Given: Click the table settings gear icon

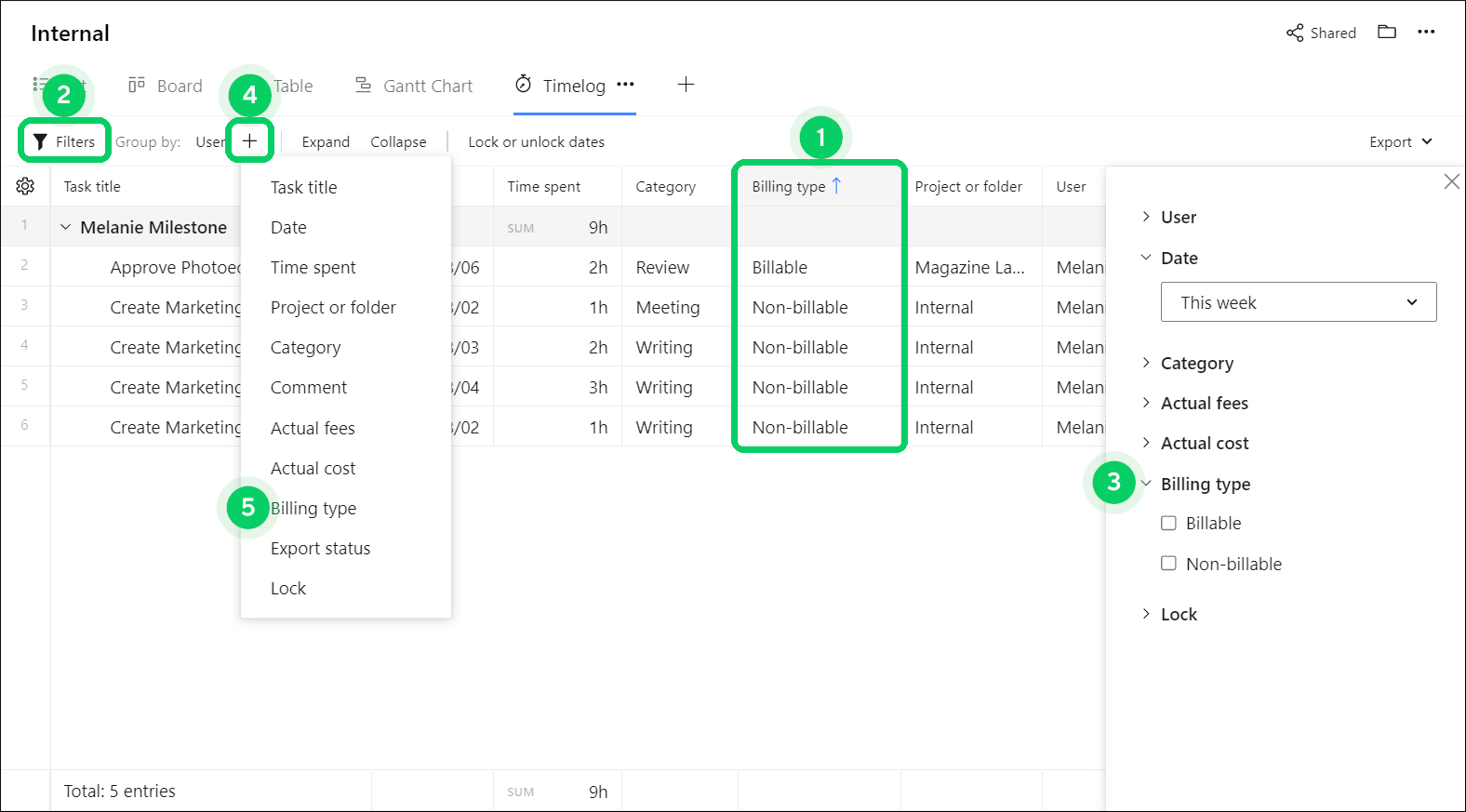Looking at the screenshot, I should [25, 186].
